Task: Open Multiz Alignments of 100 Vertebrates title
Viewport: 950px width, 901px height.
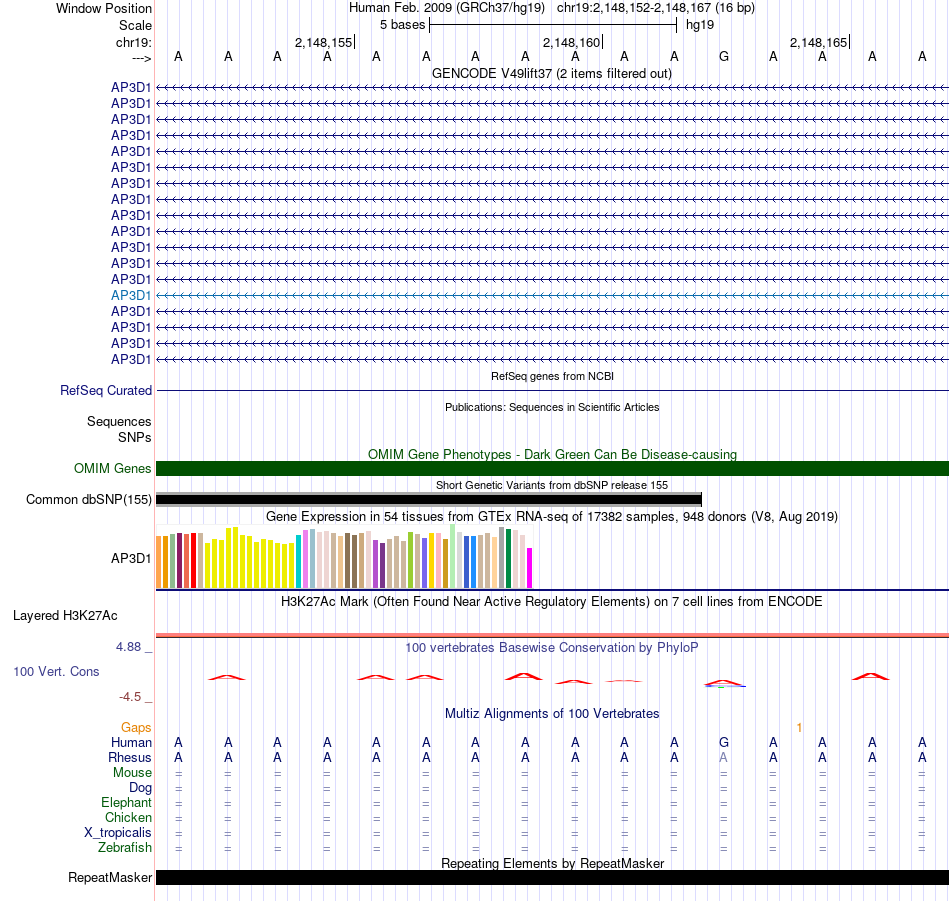Action: (x=552, y=713)
